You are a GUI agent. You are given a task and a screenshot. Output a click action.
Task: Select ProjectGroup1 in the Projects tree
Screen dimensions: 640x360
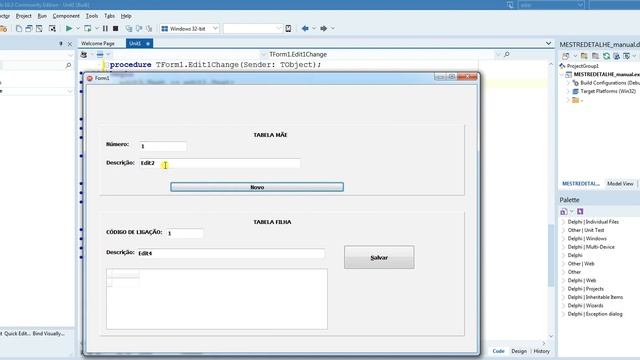(x=582, y=66)
